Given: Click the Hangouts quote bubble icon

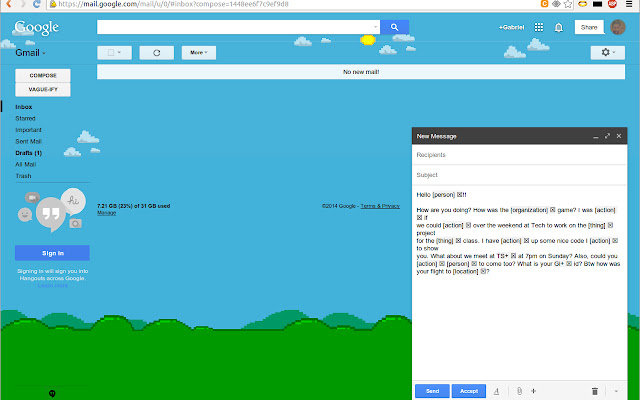Looking at the screenshot, I should (51, 213).
